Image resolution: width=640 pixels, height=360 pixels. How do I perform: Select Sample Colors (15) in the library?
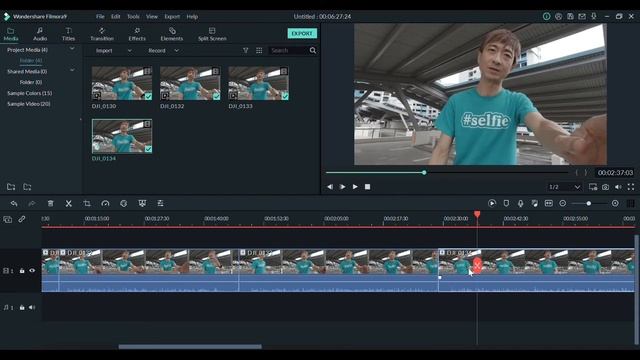coord(29,93)
